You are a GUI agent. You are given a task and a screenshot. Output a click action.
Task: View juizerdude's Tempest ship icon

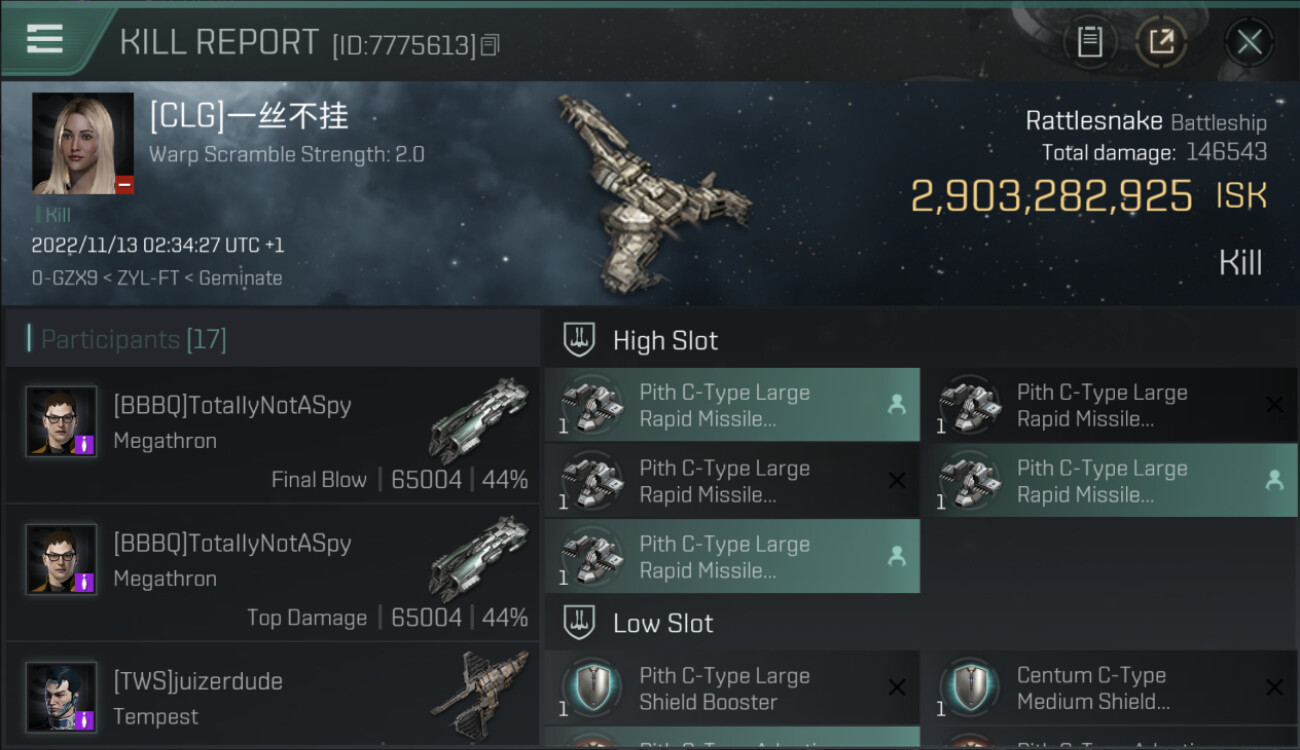click(478, 696)
